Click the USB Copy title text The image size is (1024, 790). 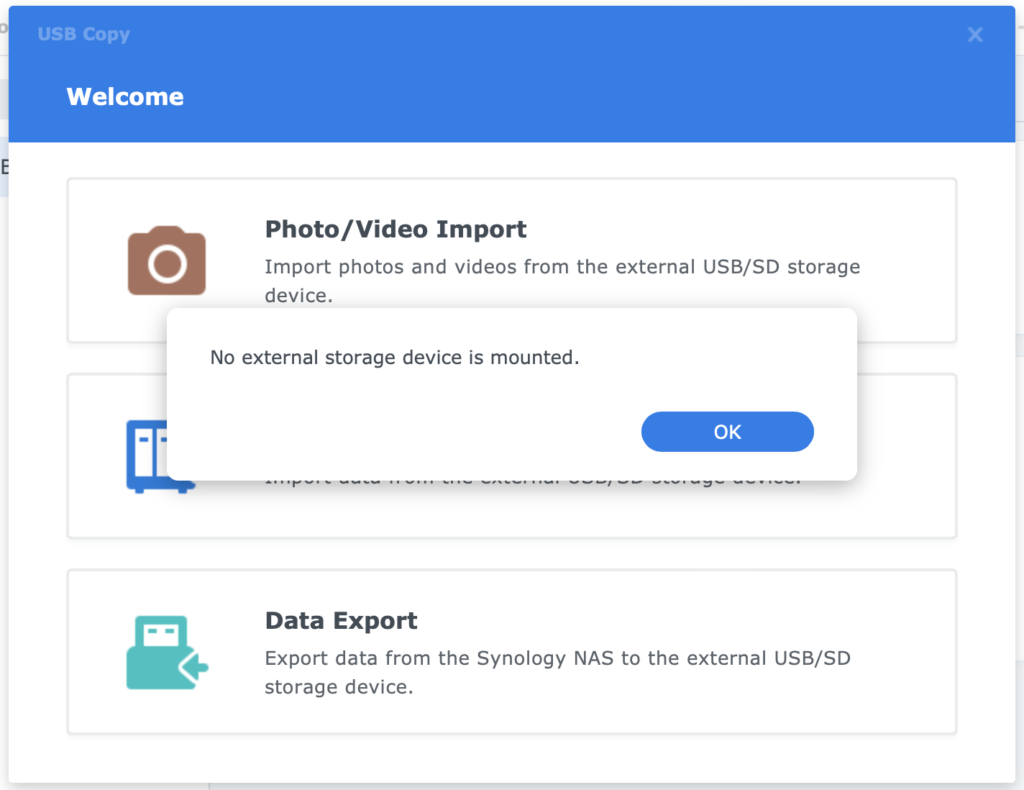tap(83, 33)
